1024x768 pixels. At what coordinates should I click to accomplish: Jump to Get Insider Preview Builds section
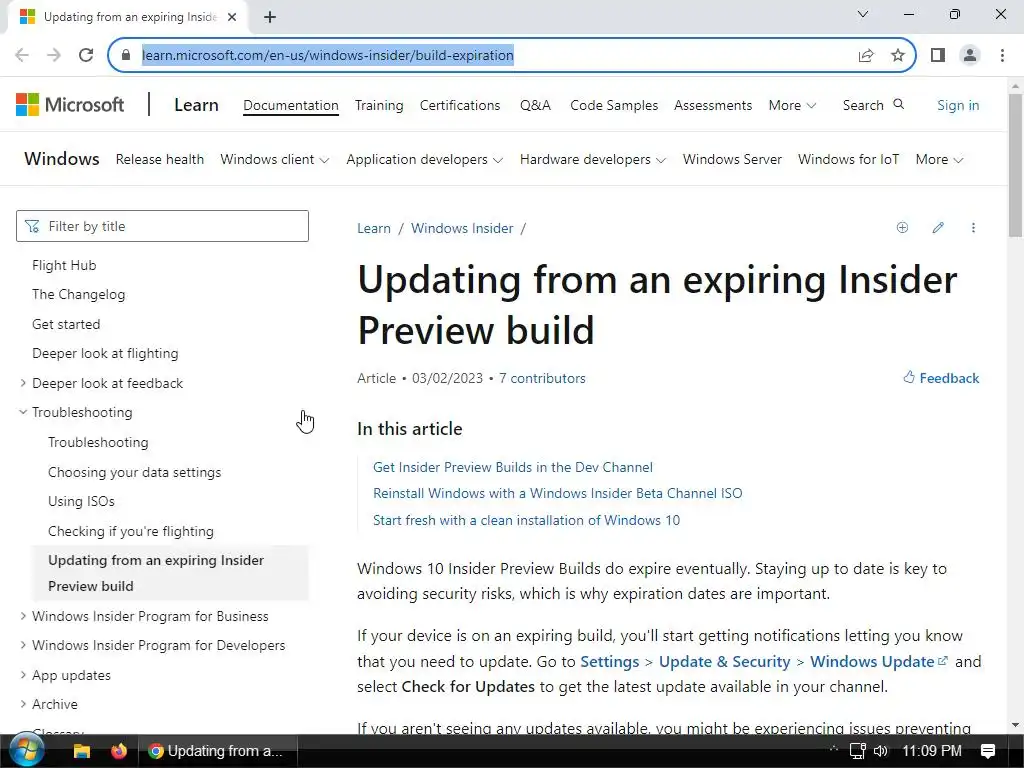pos(513,467)
